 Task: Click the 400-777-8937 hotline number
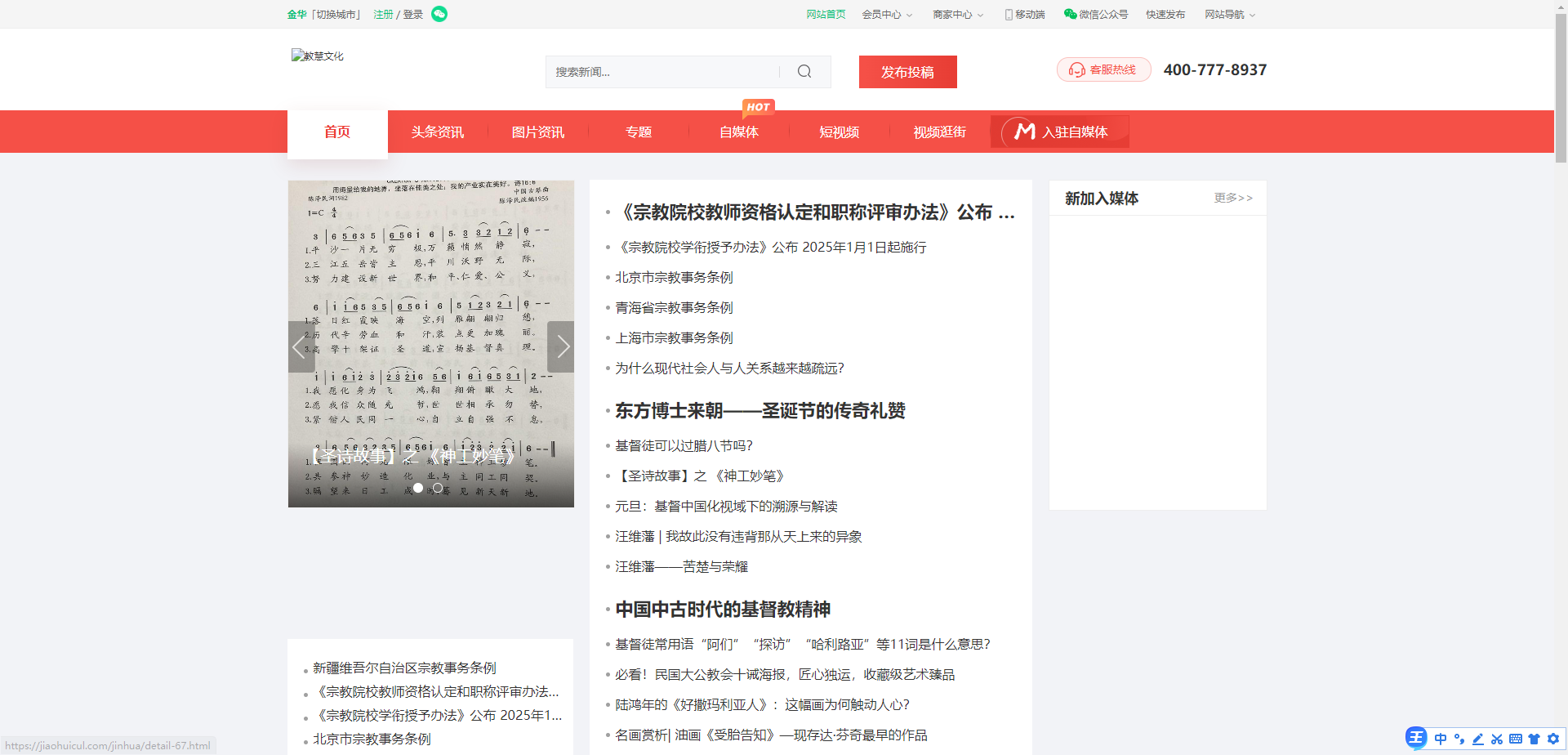(x=1215, y=69)
